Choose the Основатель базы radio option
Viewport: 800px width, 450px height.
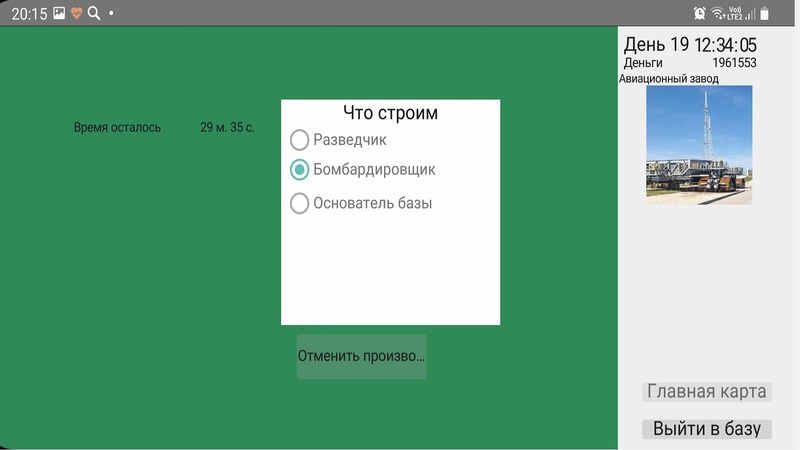click(x=299, y=203)
